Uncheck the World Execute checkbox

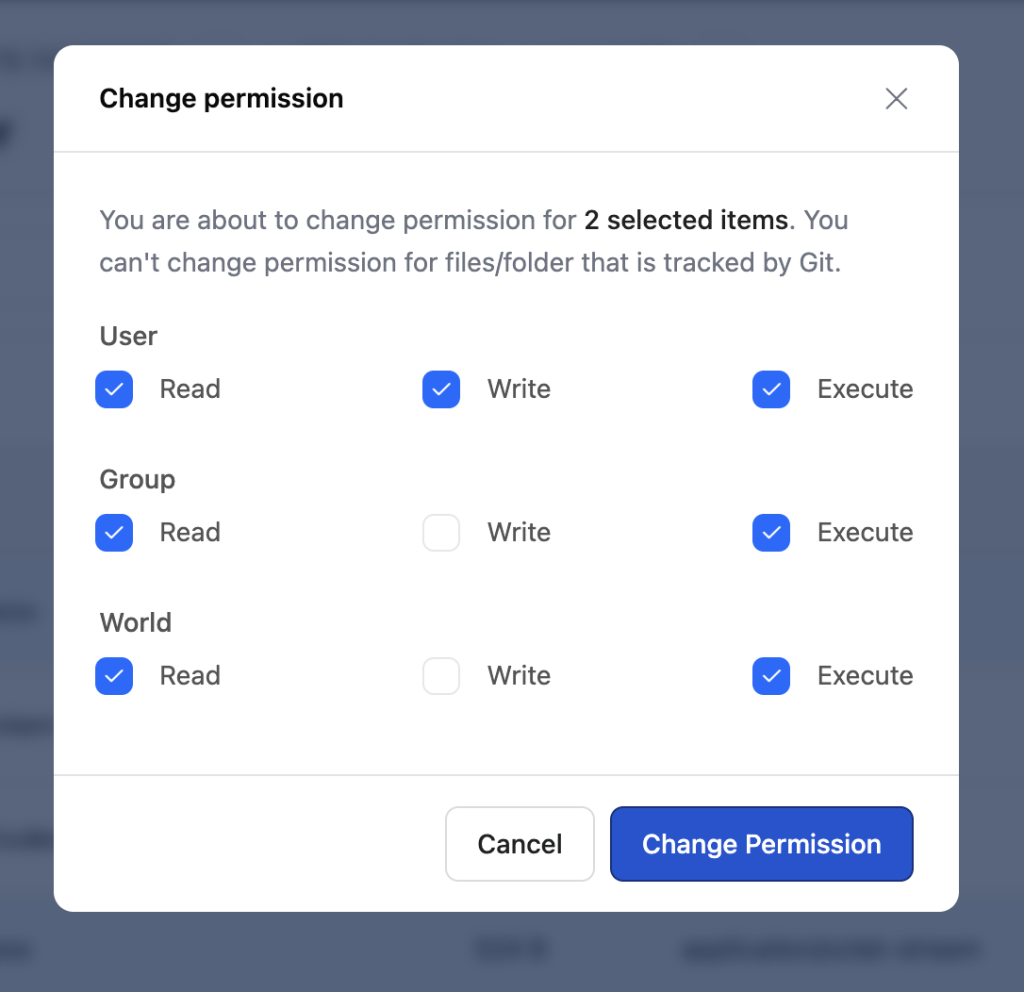tap(771, 676)
